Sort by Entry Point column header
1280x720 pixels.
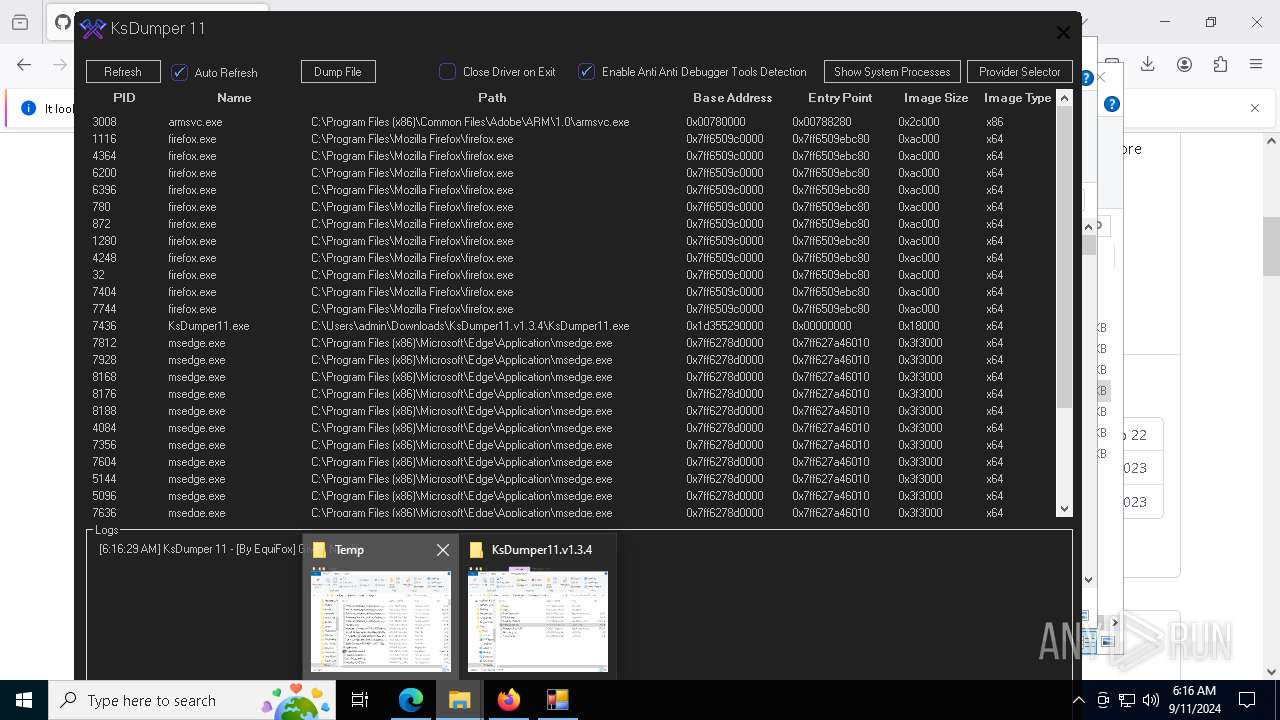[x=840, y=98]
